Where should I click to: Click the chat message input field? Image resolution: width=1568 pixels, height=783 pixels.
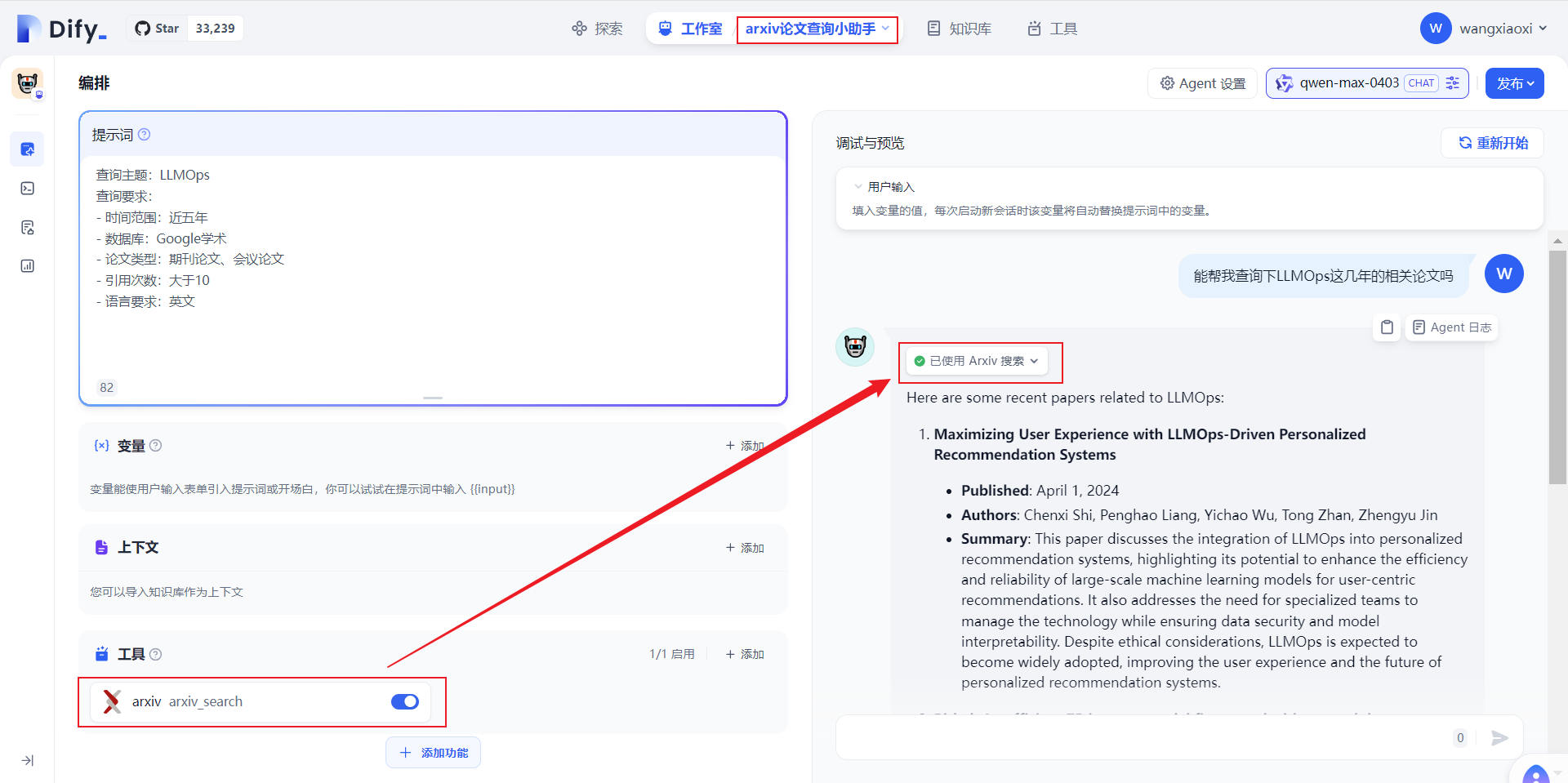coord(1143,738)
